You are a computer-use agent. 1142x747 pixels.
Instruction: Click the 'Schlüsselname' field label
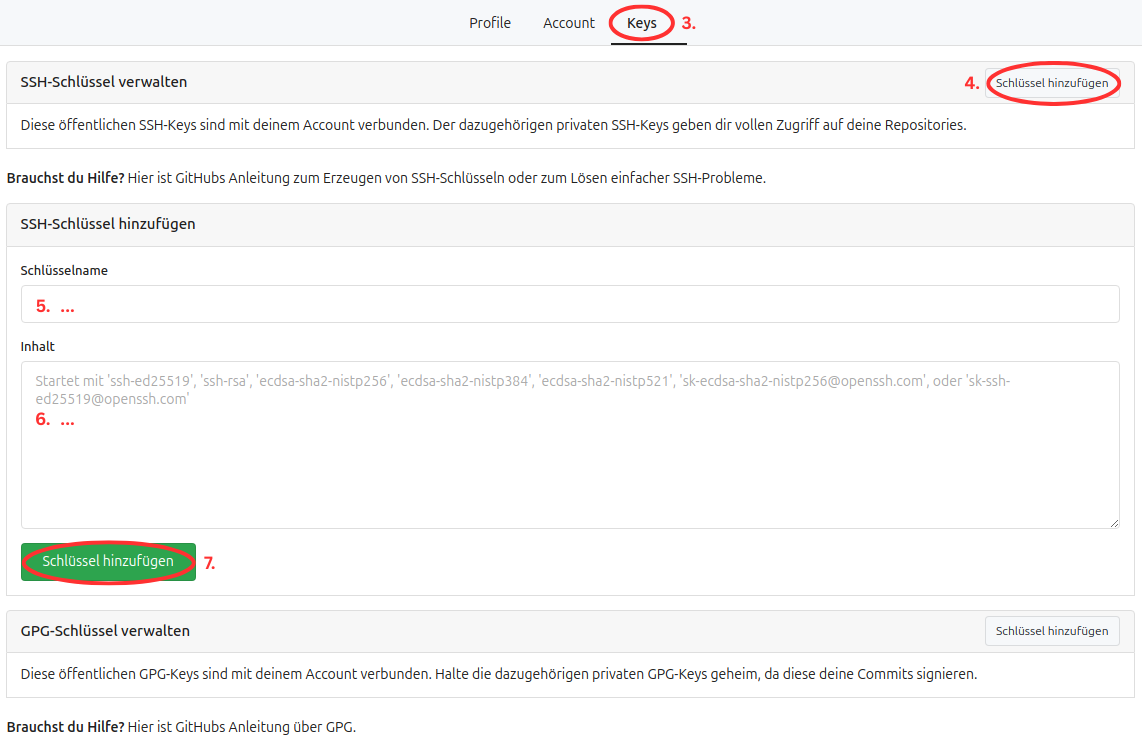click(x=64, y=270)
